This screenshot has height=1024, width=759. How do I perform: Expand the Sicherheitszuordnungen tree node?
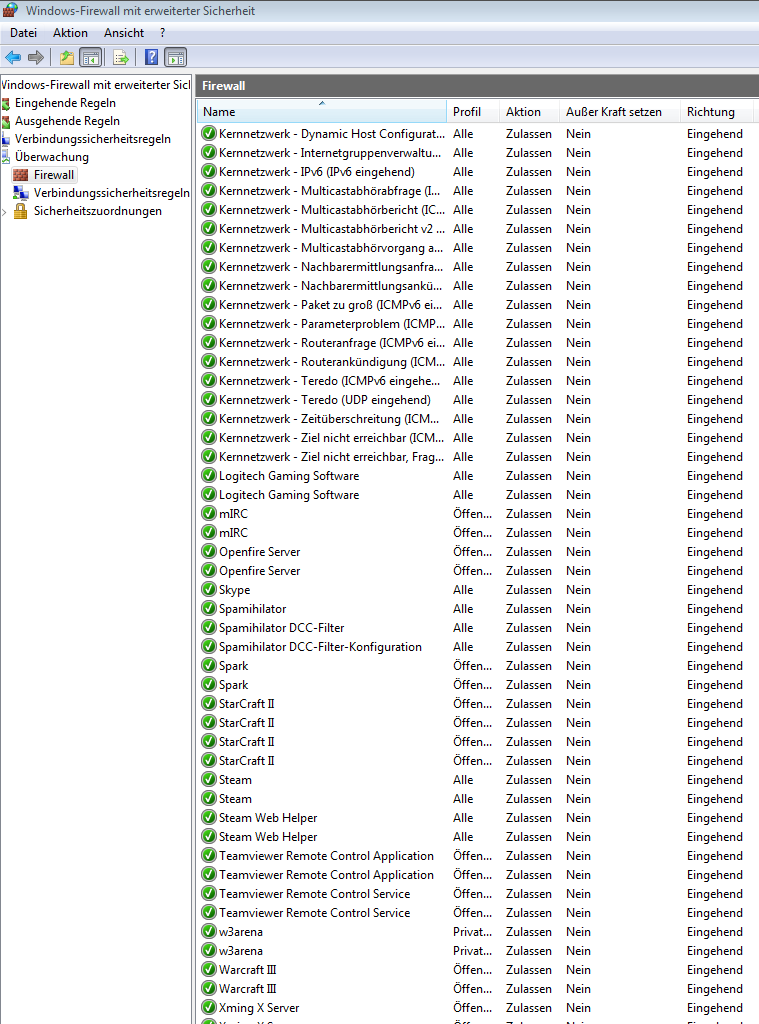[5, 212]
